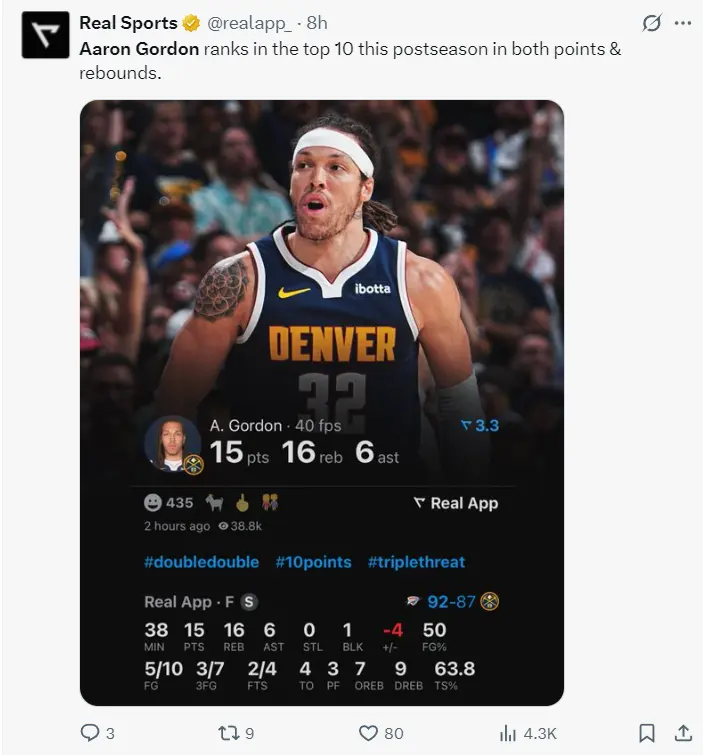Click the A. Gordon circular headshot
Screen dimensions: 703x755
(x=173, y=443)
